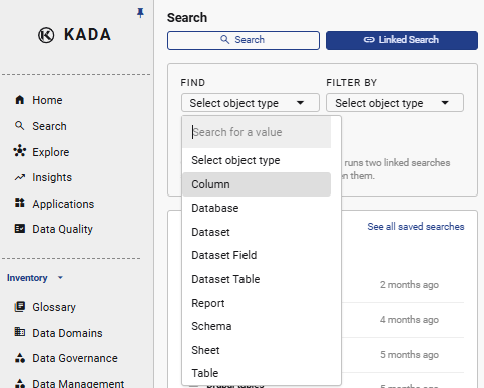Open Data Domains in the sidebar
The height and width of the screenshot is (388, 484).
[x=67, y=333]
